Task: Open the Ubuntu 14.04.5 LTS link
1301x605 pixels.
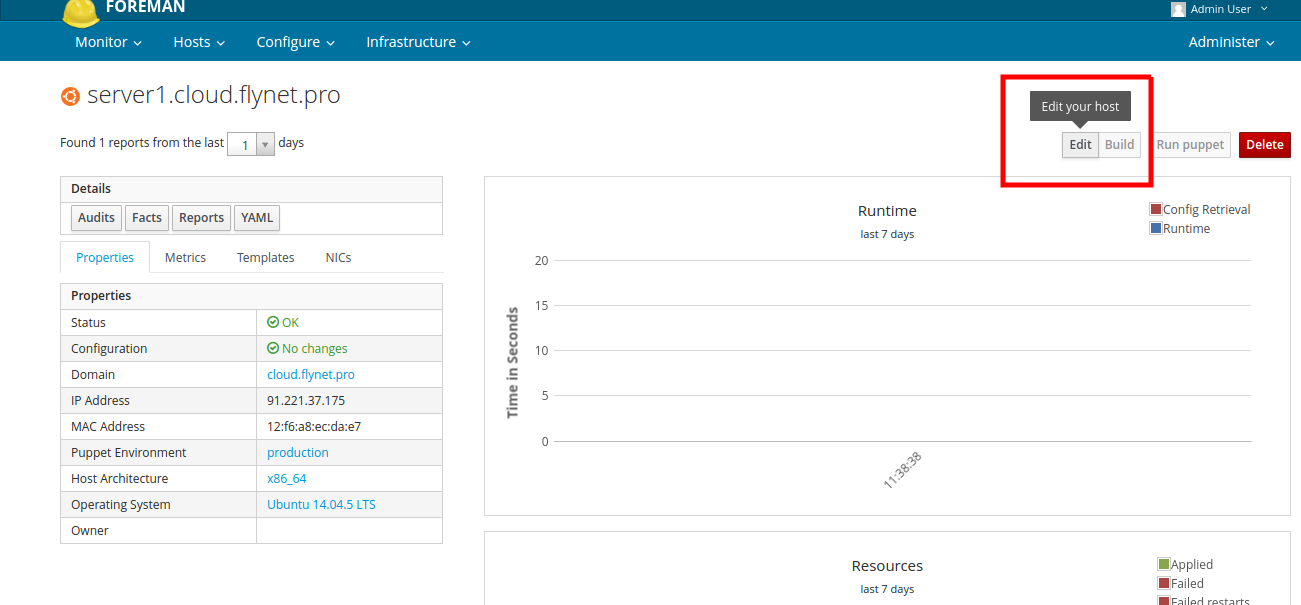Action: [321, 504]
